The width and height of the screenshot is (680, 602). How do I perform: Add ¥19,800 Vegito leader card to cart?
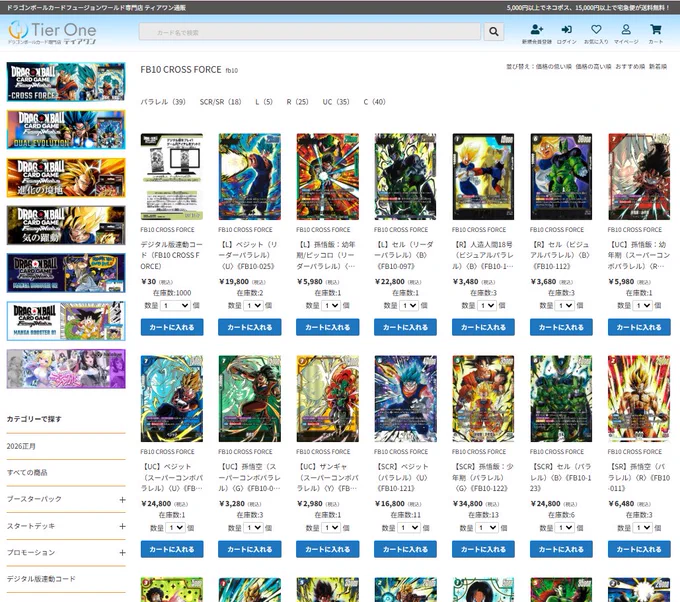click(250, 327)
